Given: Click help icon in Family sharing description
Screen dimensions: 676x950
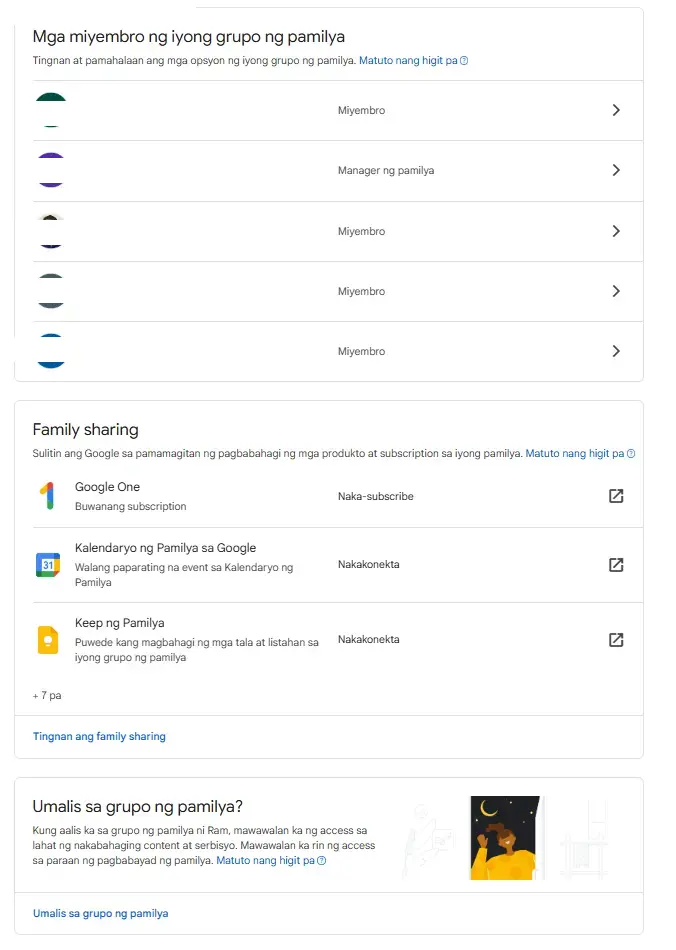Looking at the screenshot, I should pos(631,454).
